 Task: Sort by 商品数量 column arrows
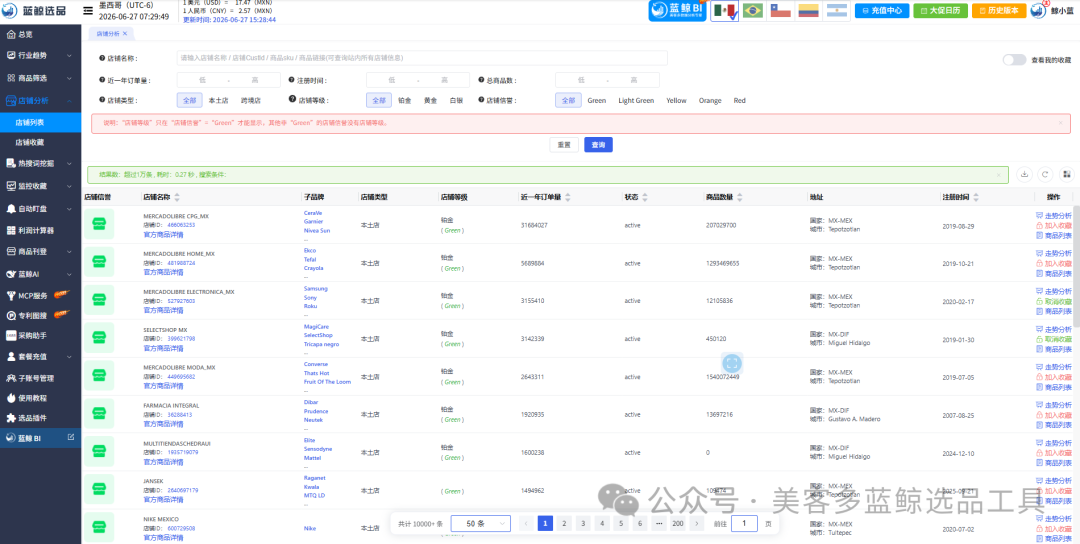point(739,197)
